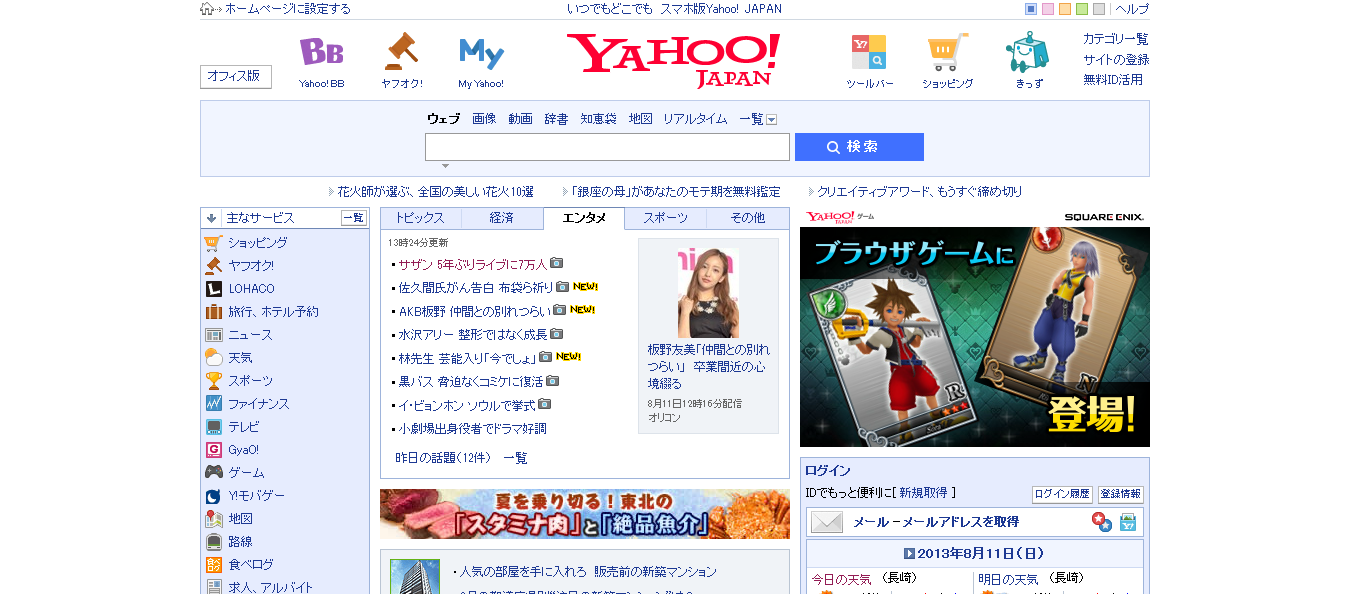Open the small triangle under the search box
Screen dimensions: 1349x594
tap(445, 166)
